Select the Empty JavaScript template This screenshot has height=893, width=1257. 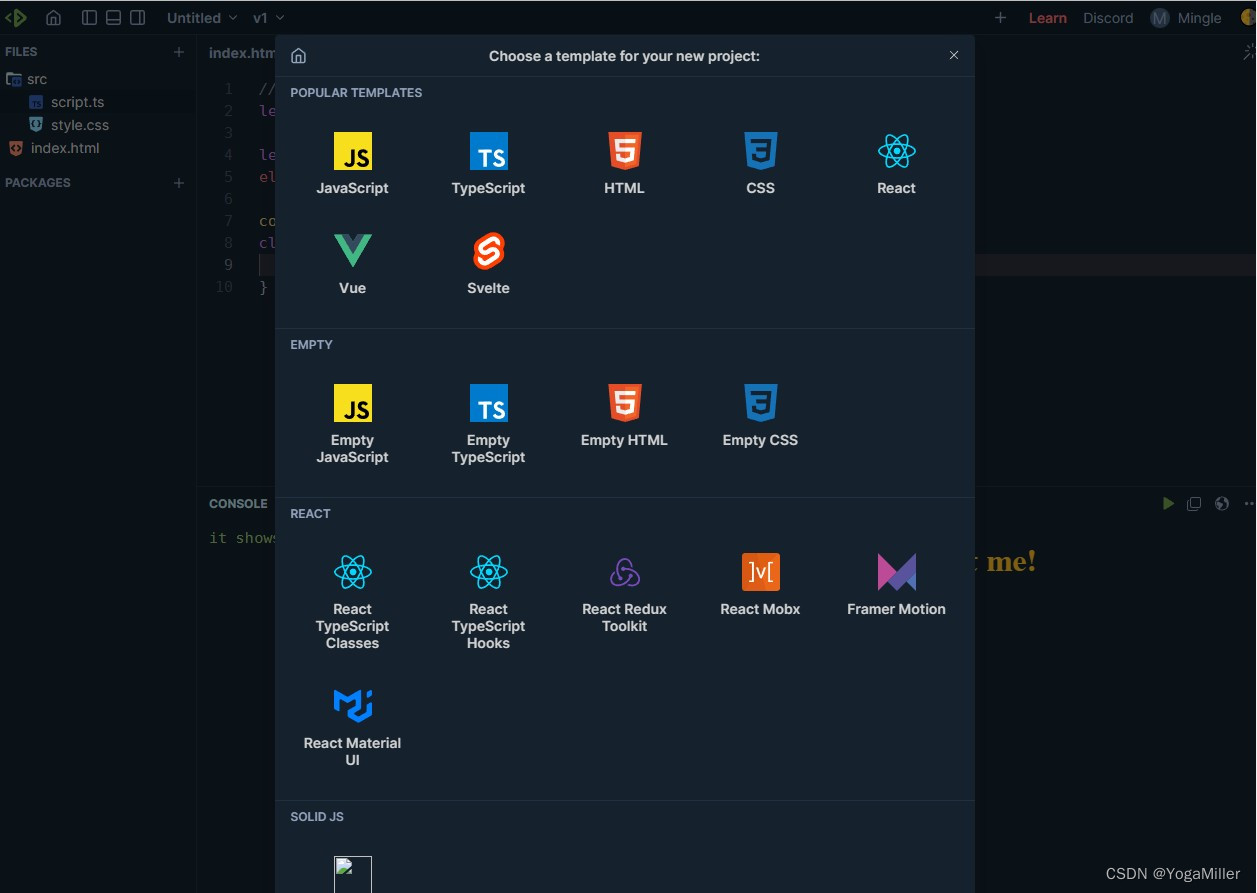pyautogui.click(x=352, y=424)
